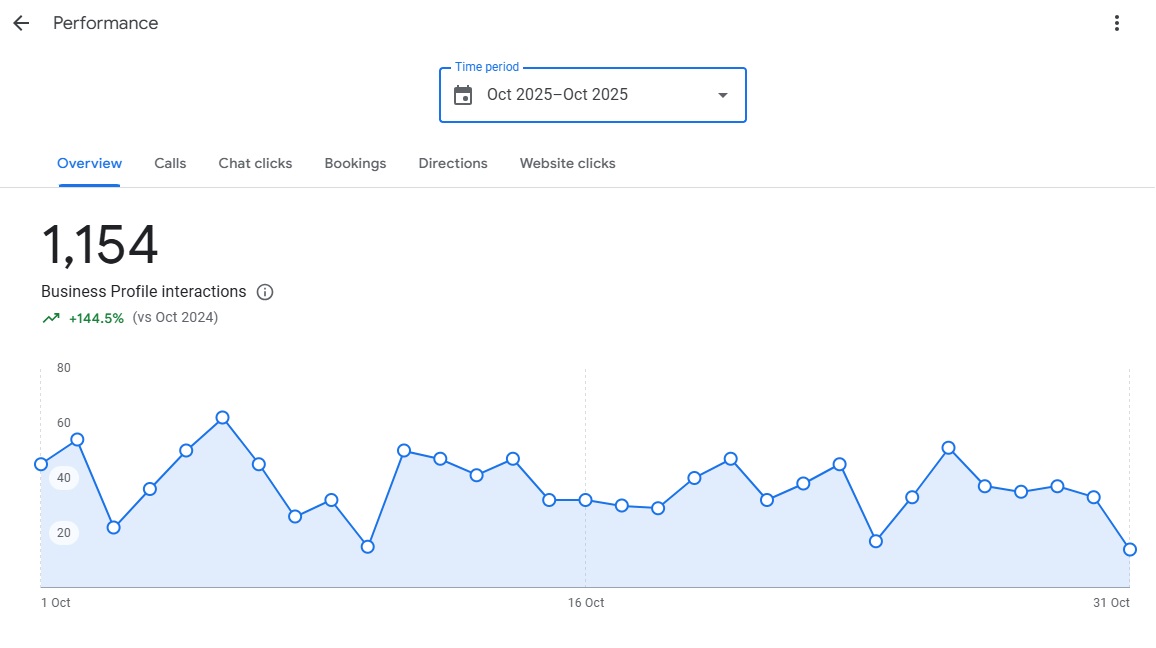The height and width of the screenshot is (648, 1156).
Task: Click the 16 Oct axis label
Action: pos(586,603)
